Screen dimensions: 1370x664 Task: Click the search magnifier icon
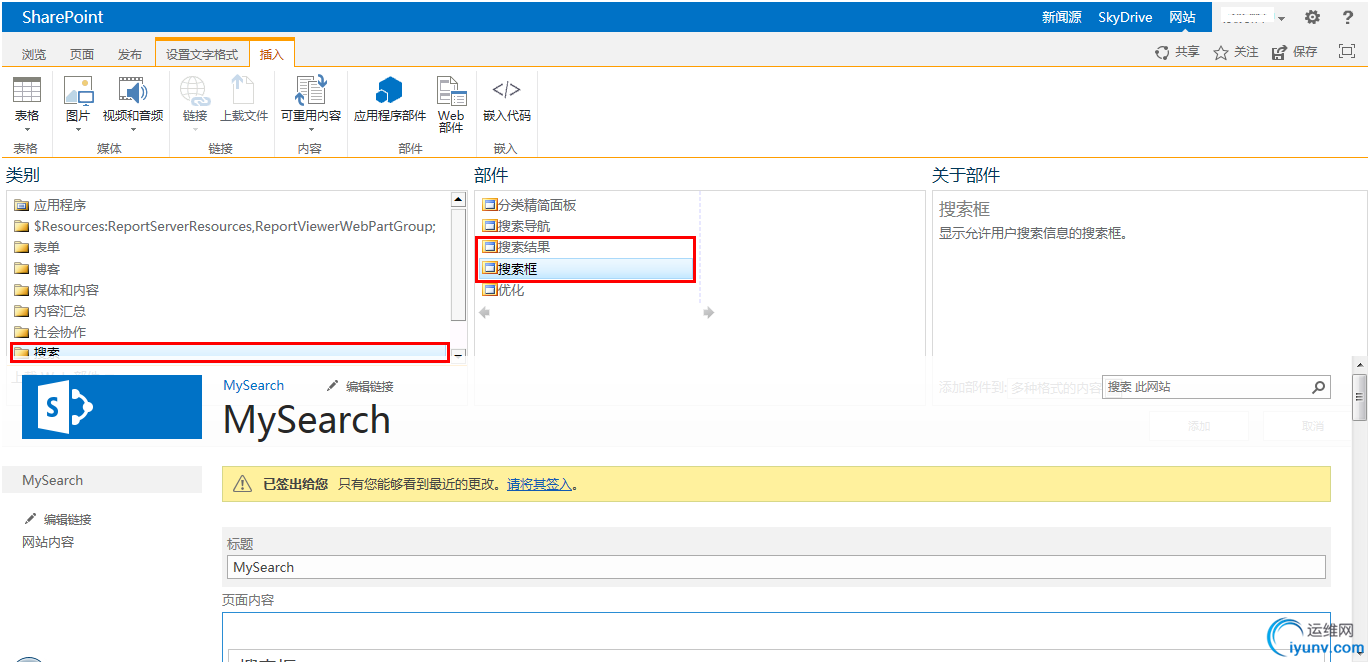coord(1319,387)
